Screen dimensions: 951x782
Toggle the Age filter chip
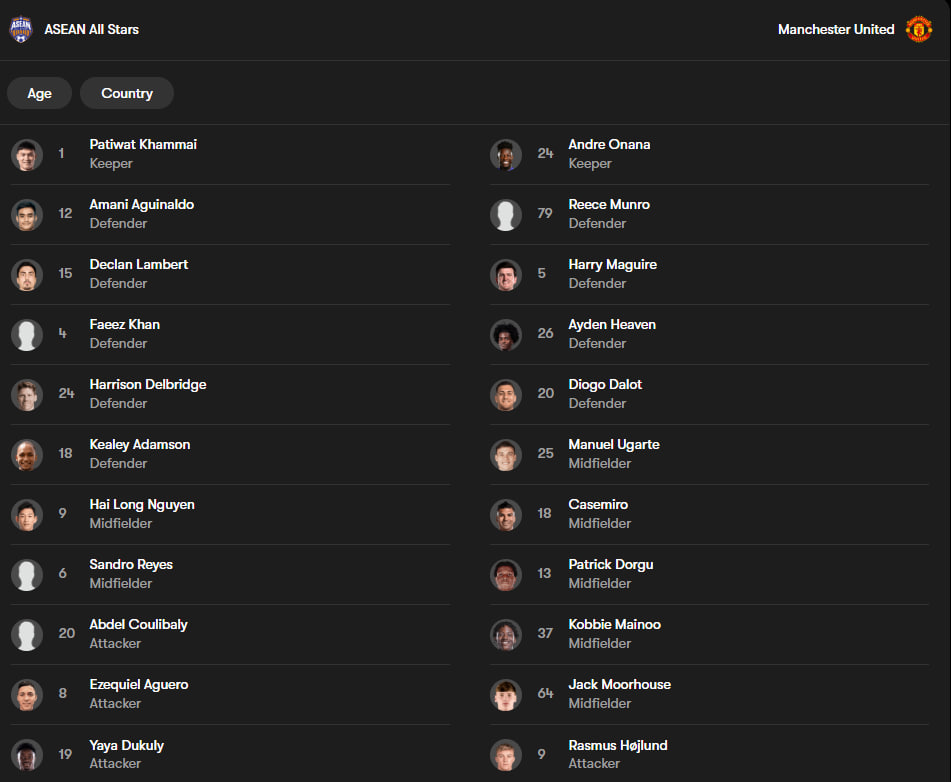click(x=39, y=93)
